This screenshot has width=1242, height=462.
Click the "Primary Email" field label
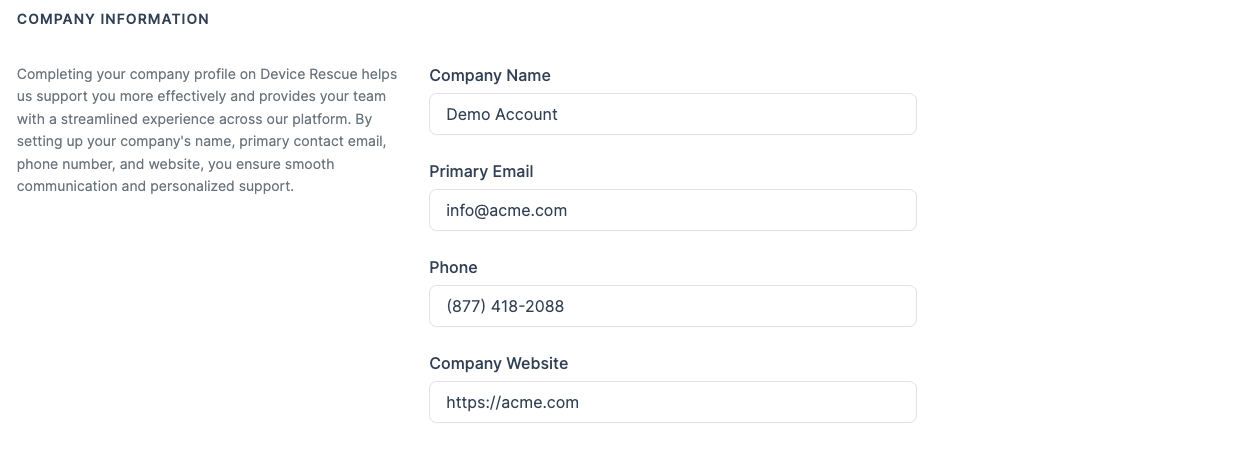click(x=481, y=171)
